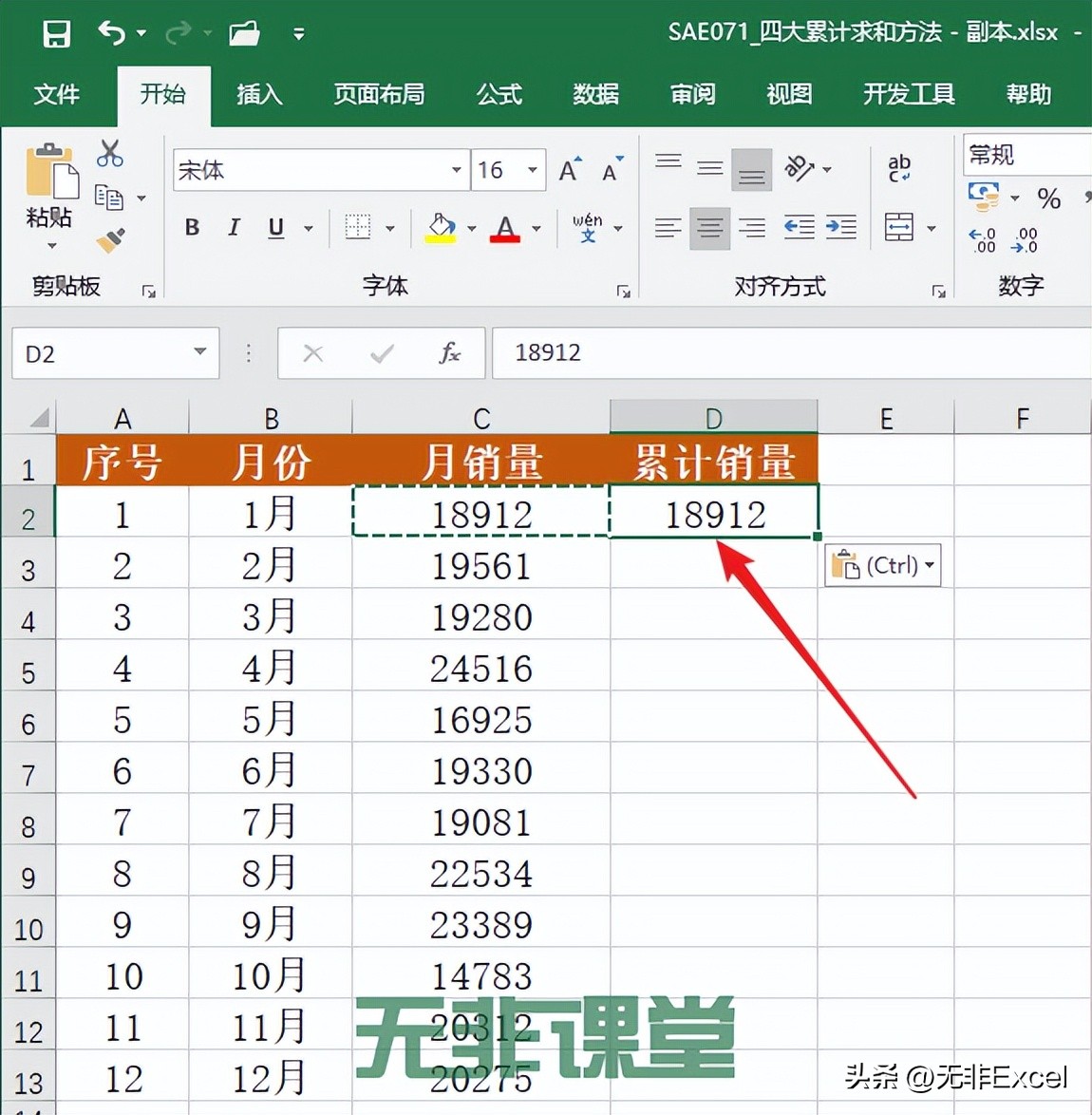
Task: Click the Undo button
Action: coord(113,33)
